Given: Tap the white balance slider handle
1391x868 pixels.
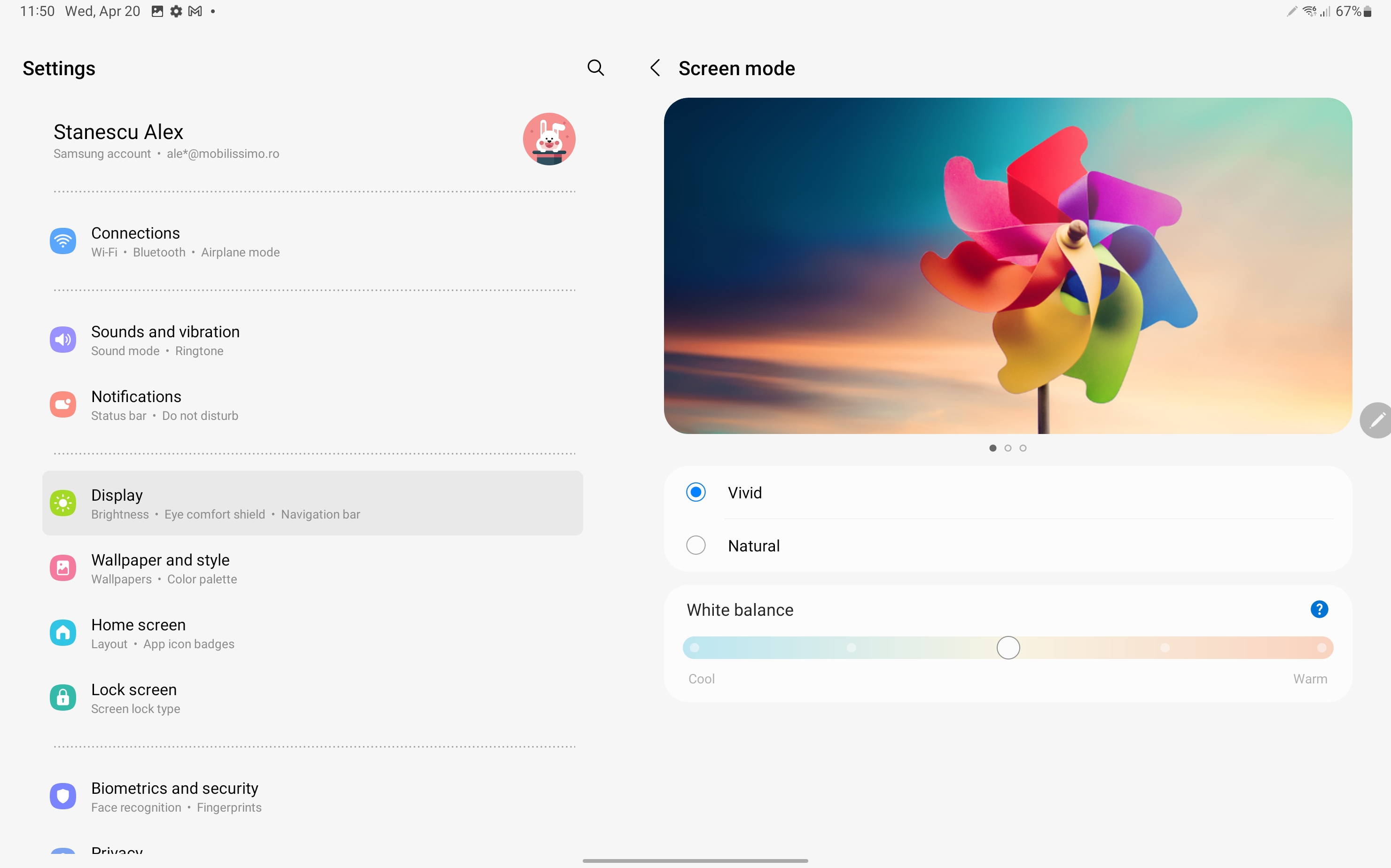Looking at the screenshot, I should [1008, 648].
